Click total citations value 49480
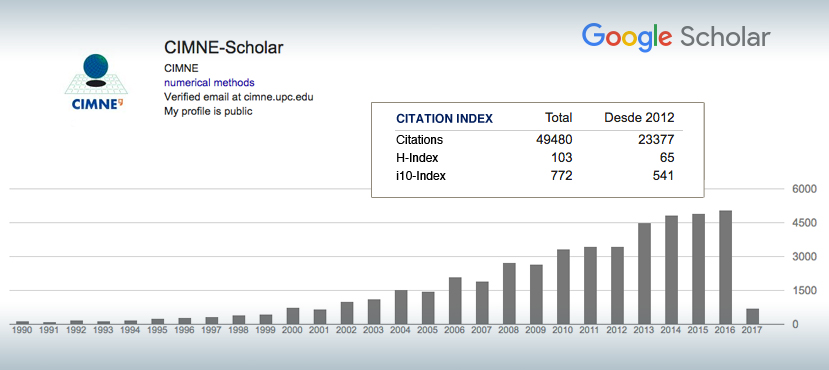The height and width of the screenshot is (370, 829). click(554, 140)
